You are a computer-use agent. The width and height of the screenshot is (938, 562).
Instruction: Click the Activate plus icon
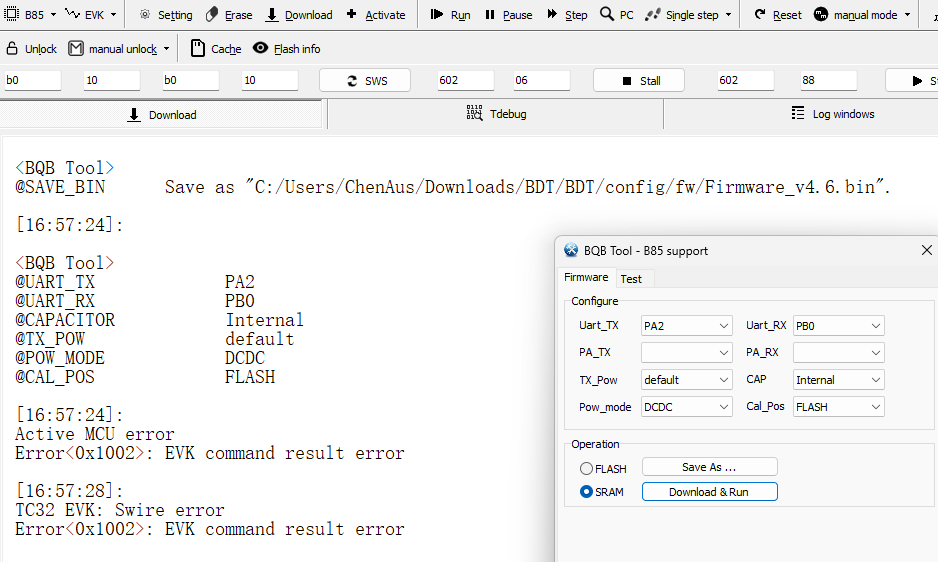coord(351,14)
